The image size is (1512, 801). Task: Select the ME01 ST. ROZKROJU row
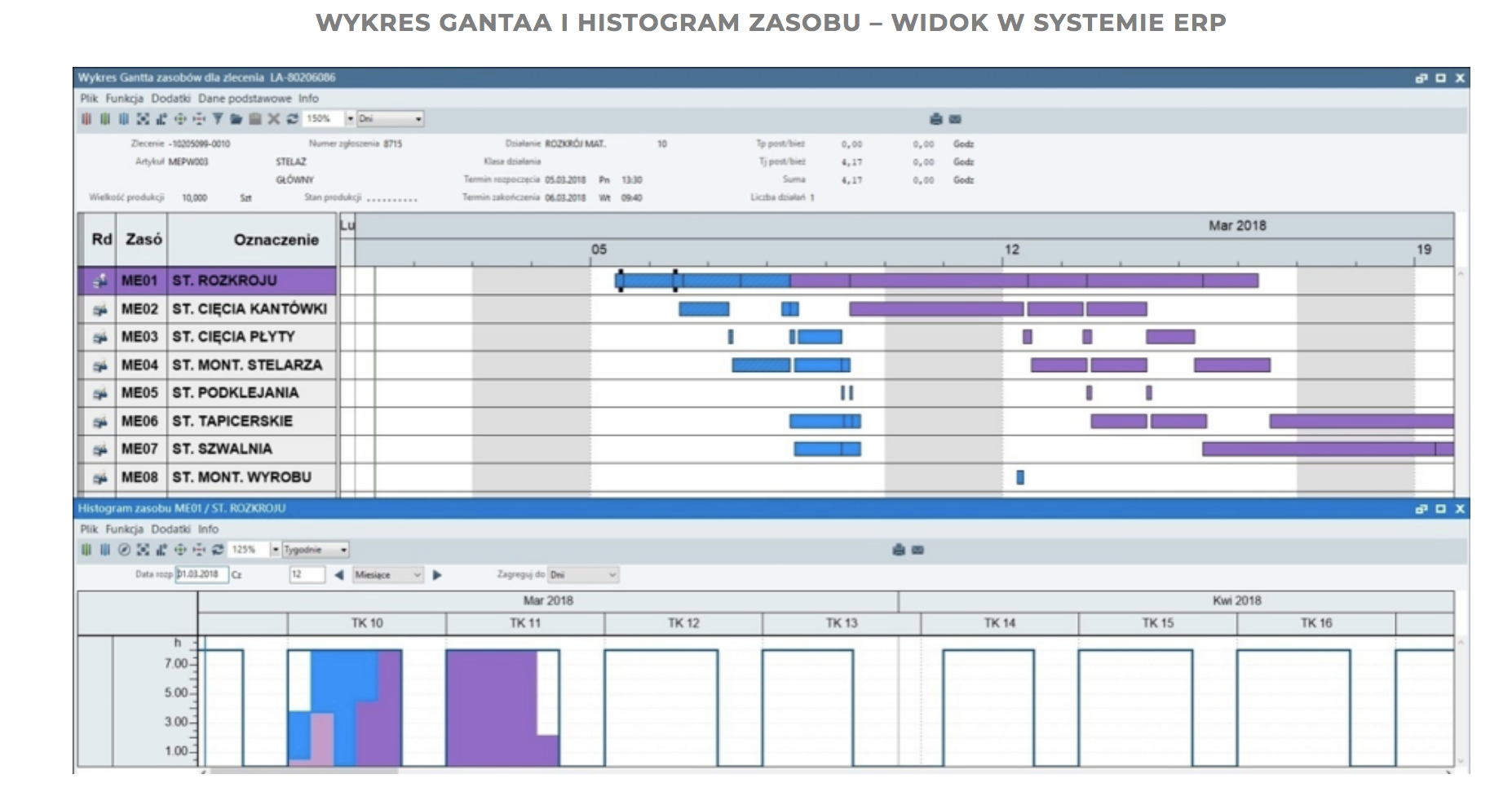tap(208, 281)
